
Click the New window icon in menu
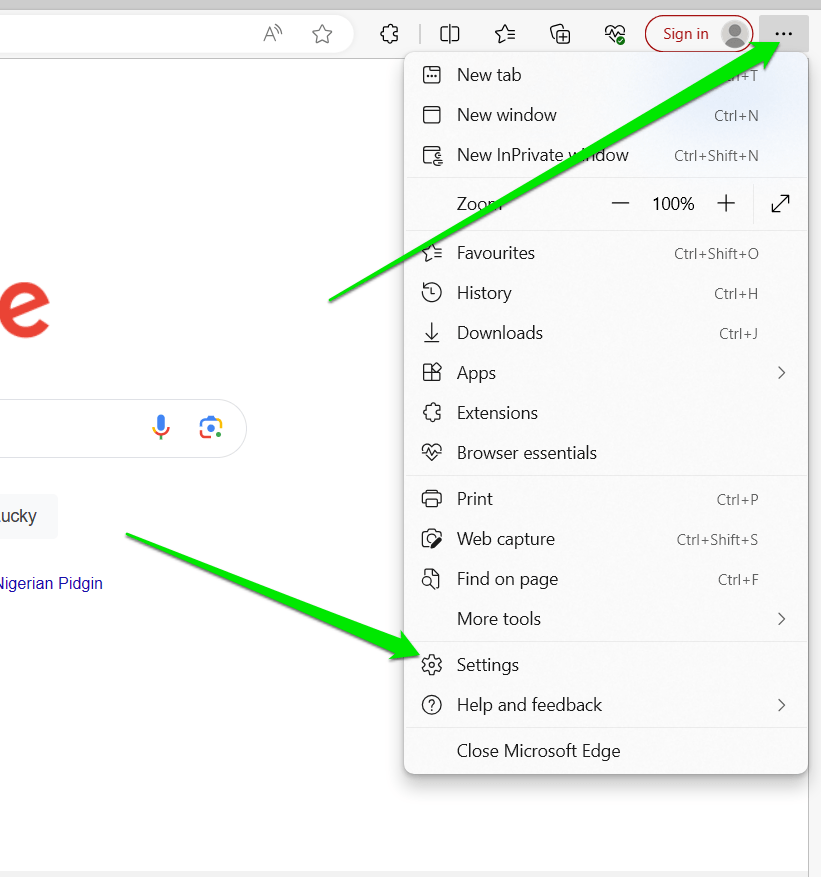[432, 115]
